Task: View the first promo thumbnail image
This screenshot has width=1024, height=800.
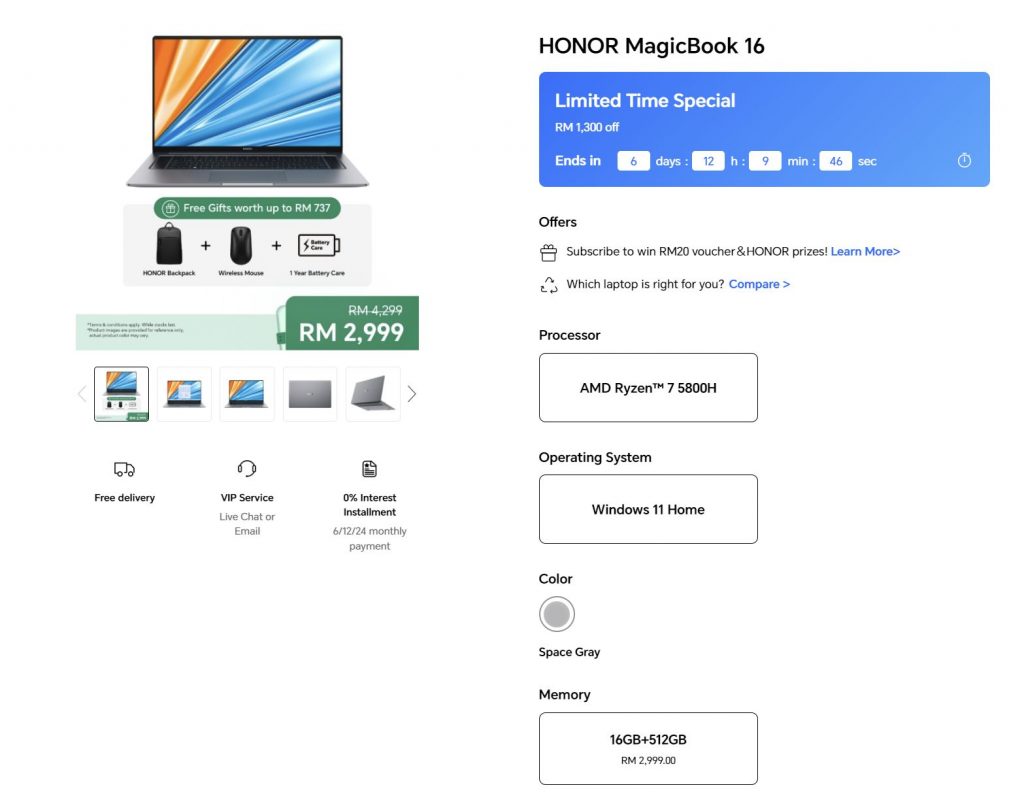Action: (x=121, y=394)
